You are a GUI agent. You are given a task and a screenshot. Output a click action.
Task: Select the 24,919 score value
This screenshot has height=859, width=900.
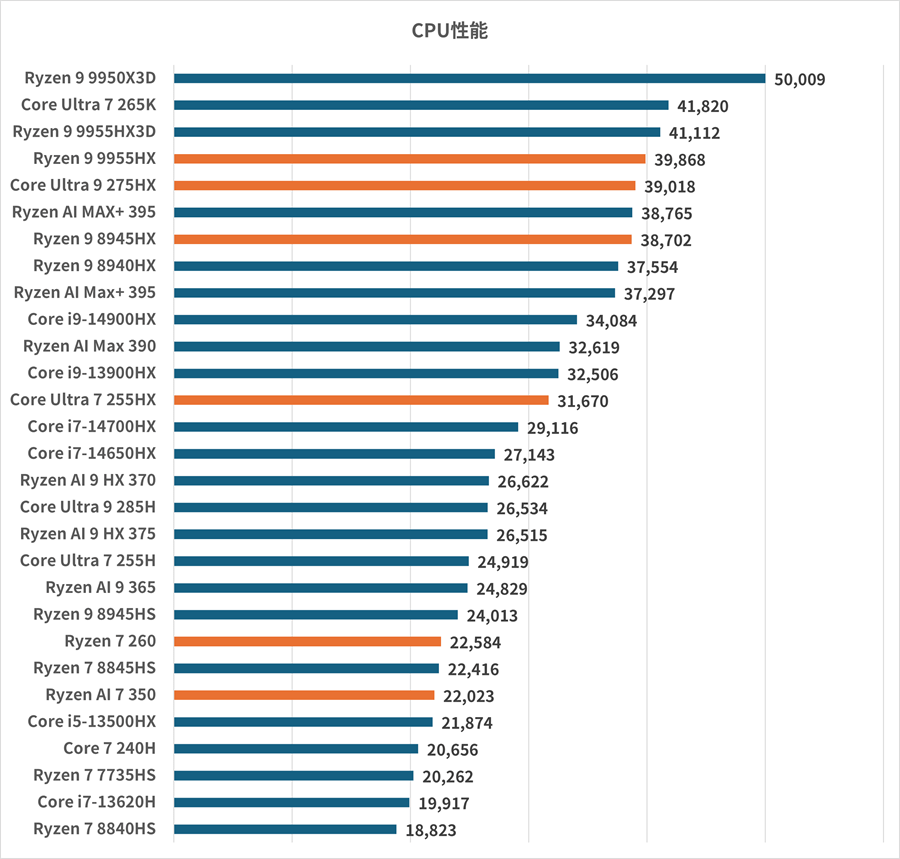[503, 562]
